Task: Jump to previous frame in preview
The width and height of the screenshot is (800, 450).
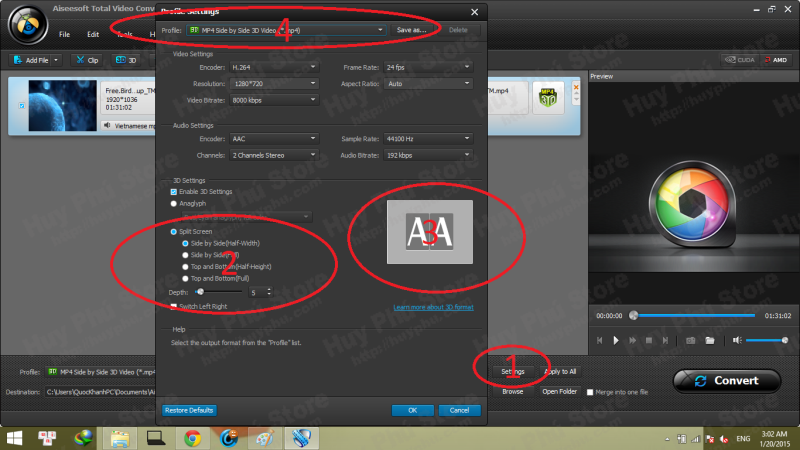Action: (599, 340)
